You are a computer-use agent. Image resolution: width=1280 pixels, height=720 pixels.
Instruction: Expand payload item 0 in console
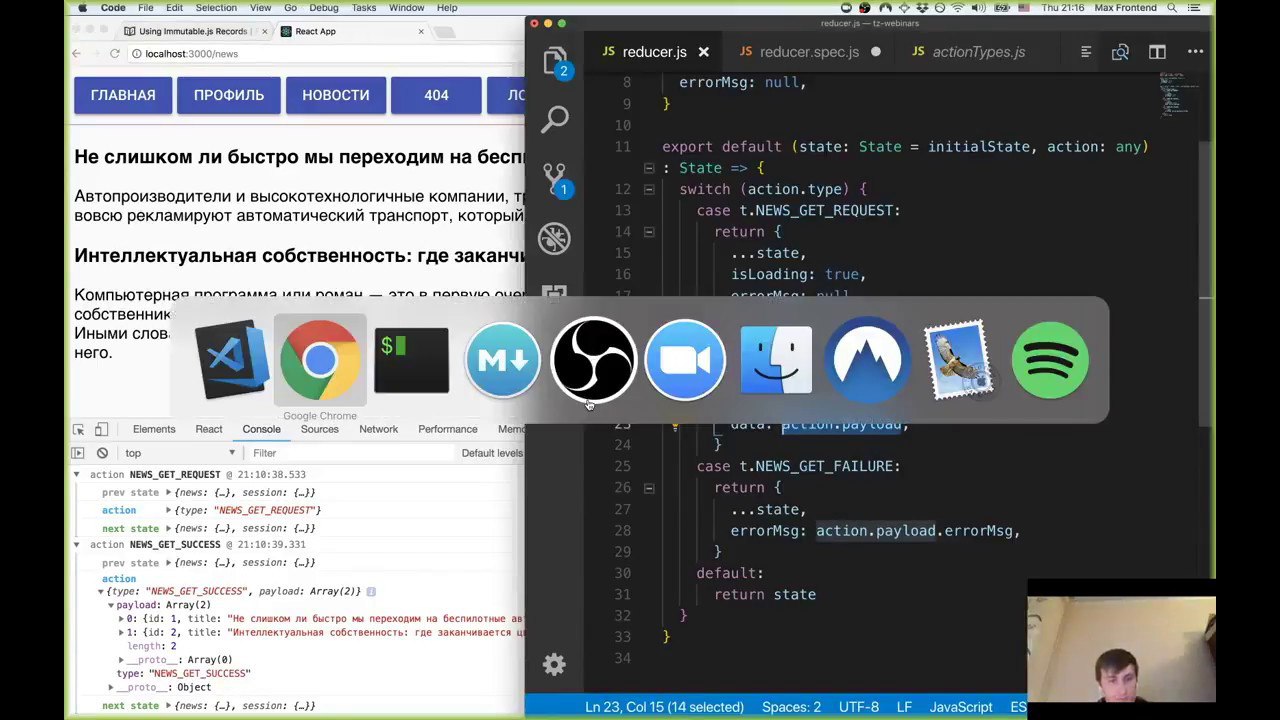121,619
